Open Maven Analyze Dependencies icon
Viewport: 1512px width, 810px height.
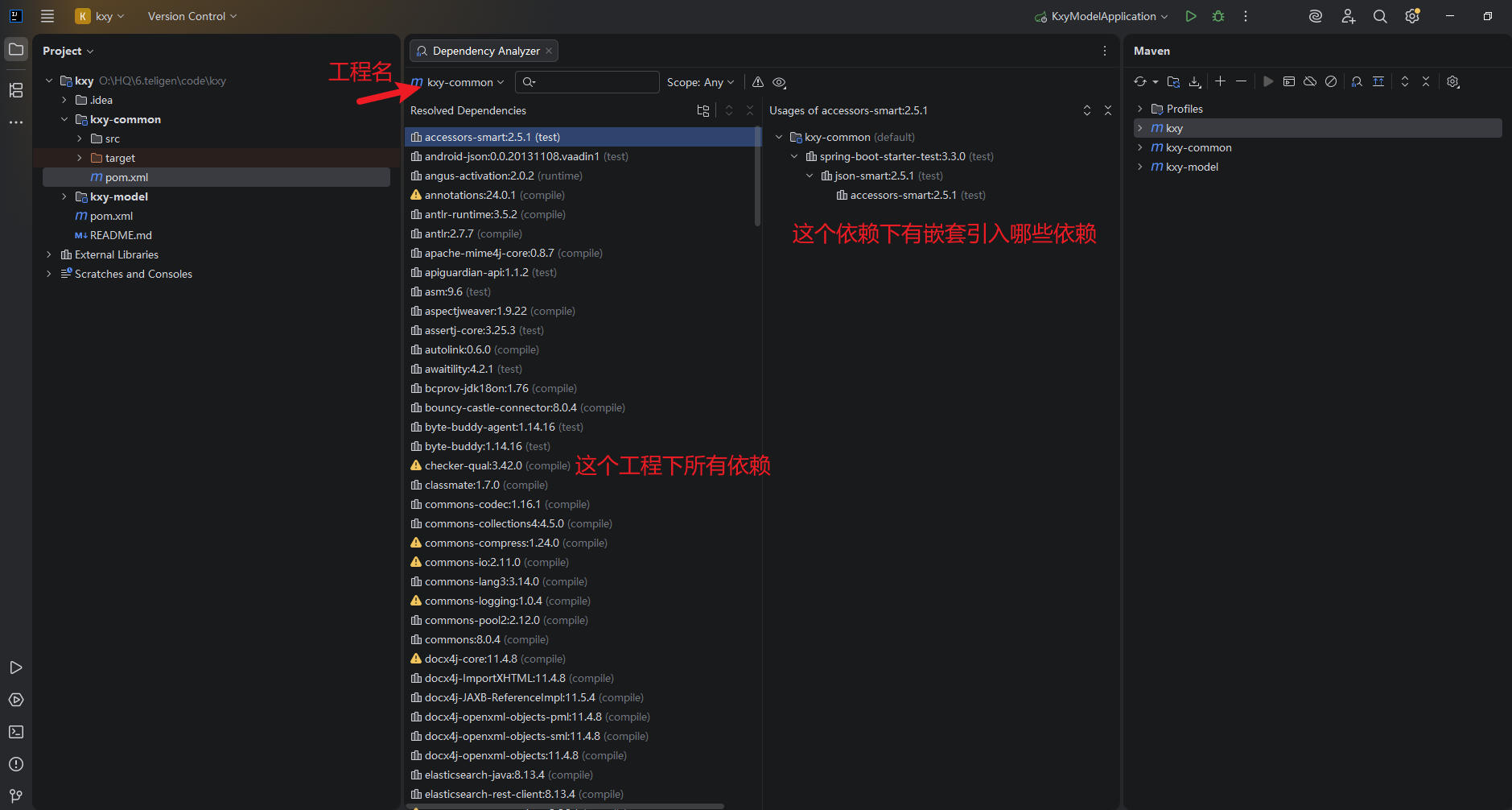click(x=1357, y=81)
